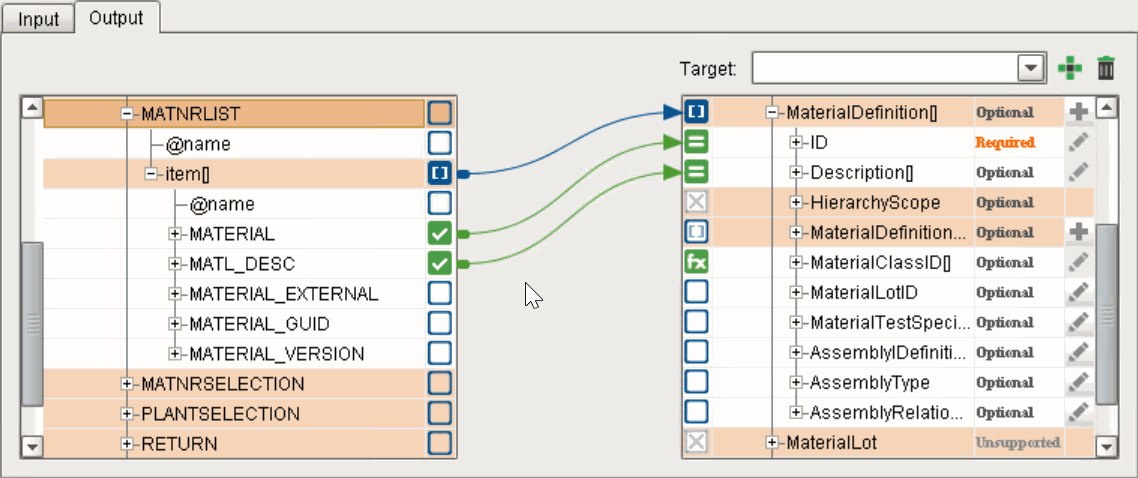
Task: Click source tree scroll up arrow
Action: [33, 108]
